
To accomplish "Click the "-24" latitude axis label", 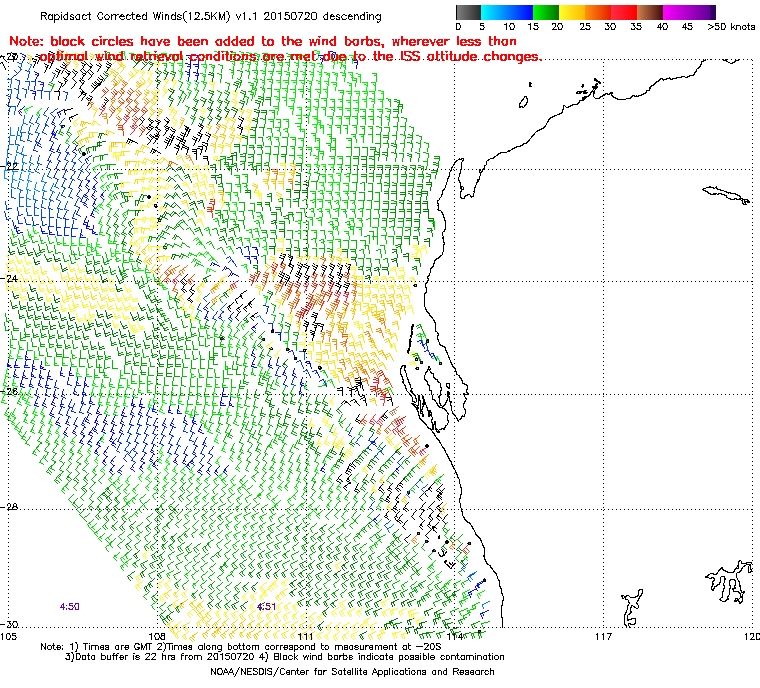I will (12, 279).
